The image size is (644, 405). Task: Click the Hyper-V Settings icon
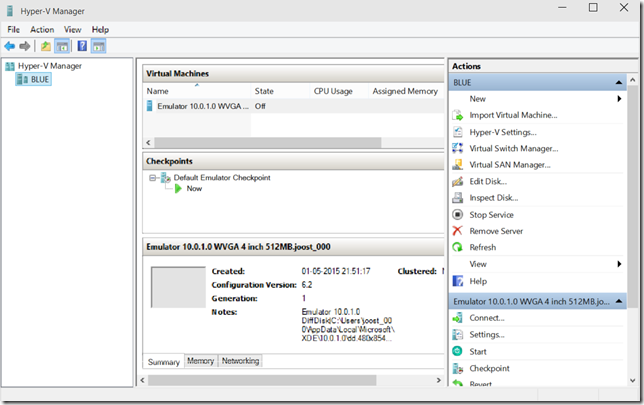coord(458,132)
